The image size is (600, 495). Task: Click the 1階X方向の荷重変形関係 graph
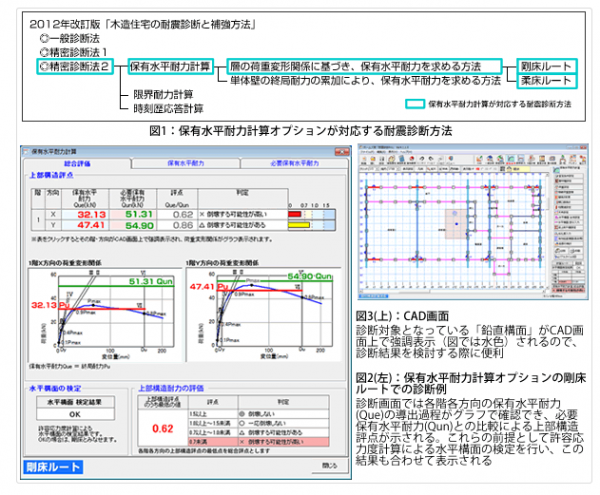click(x=105, y=314)
